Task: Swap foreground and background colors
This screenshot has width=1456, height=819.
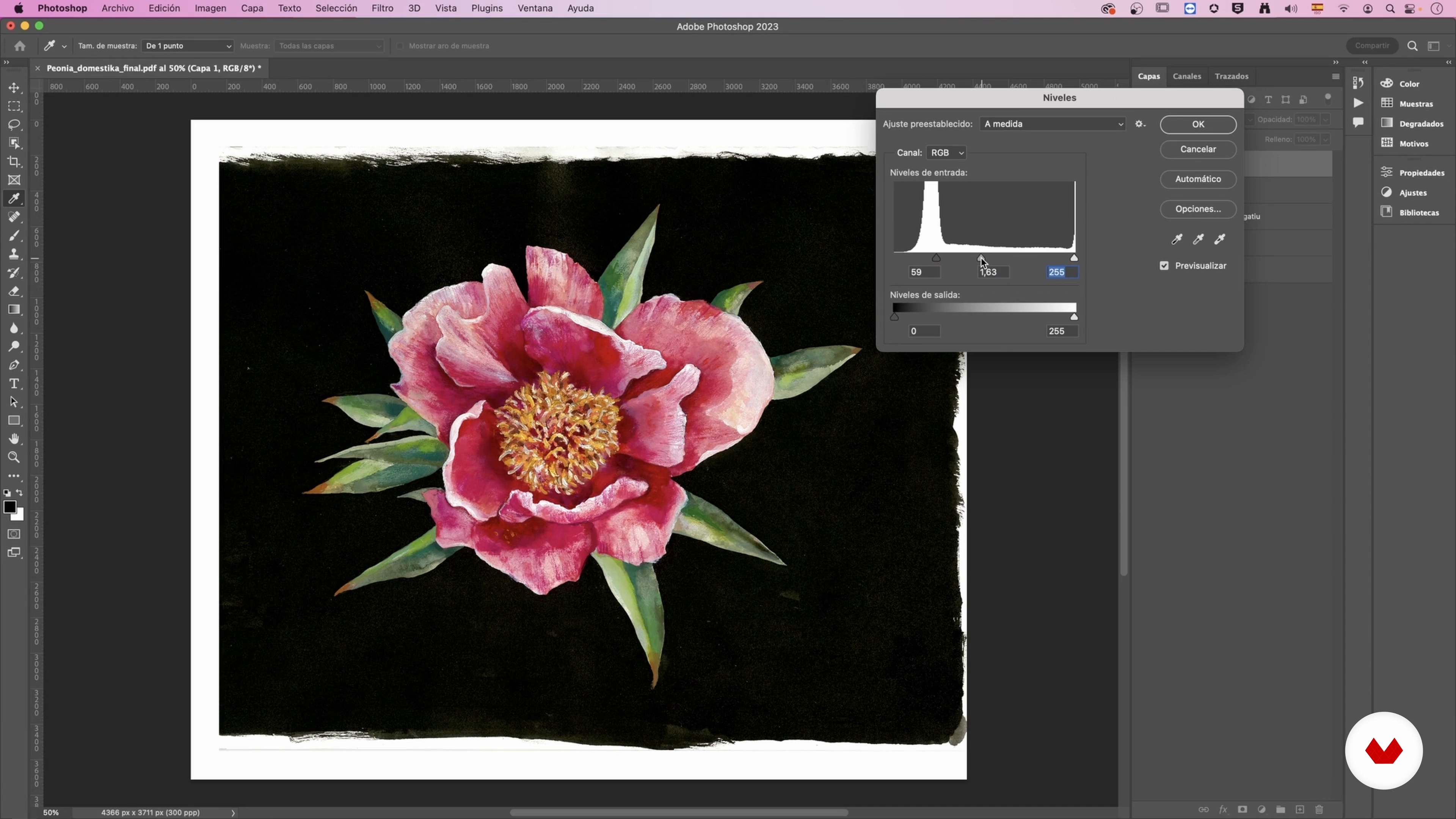Action: 20,493
